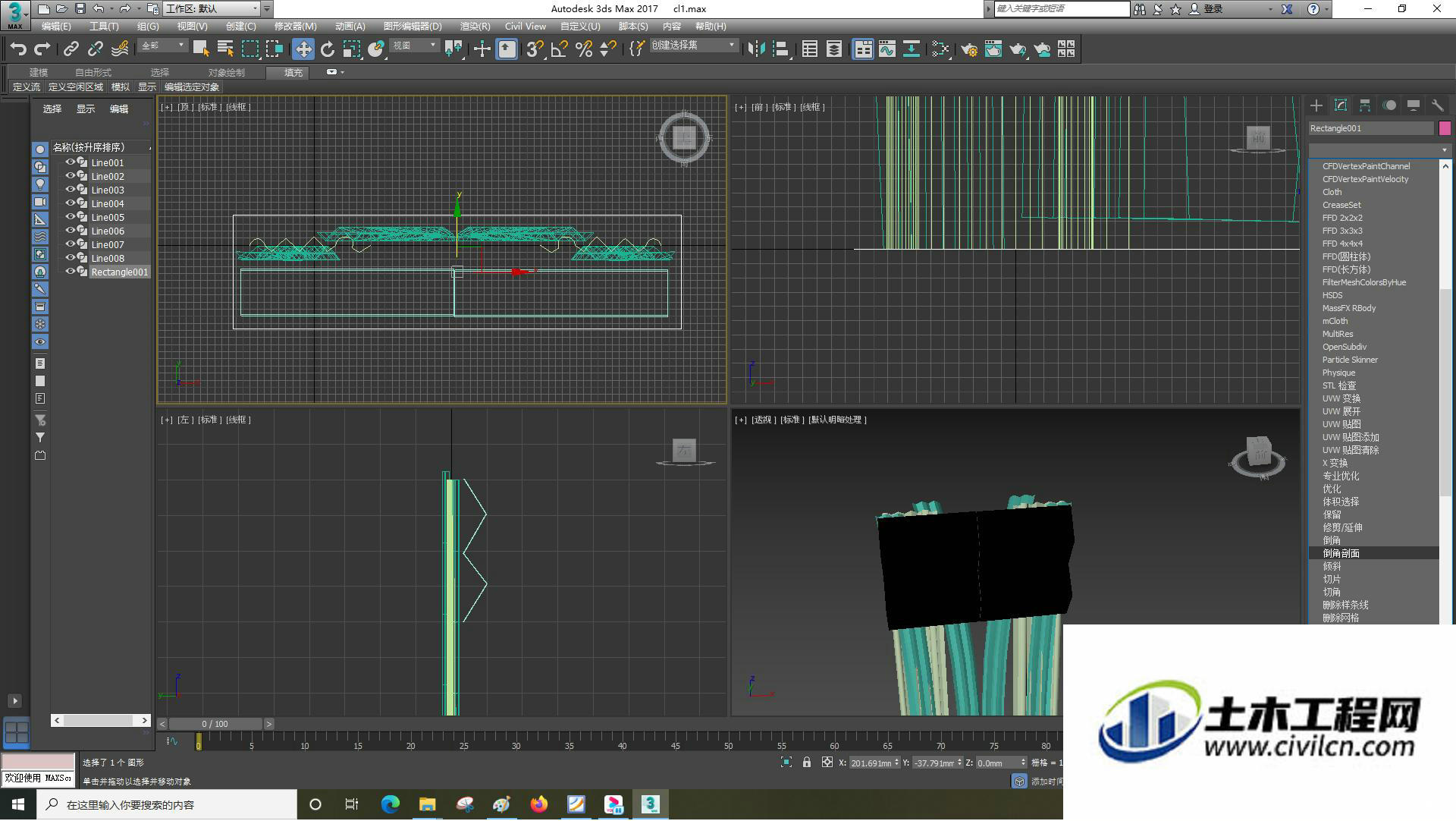
Task: Switch to the Motion command panel tab
Action: (x=1389, y=105)
